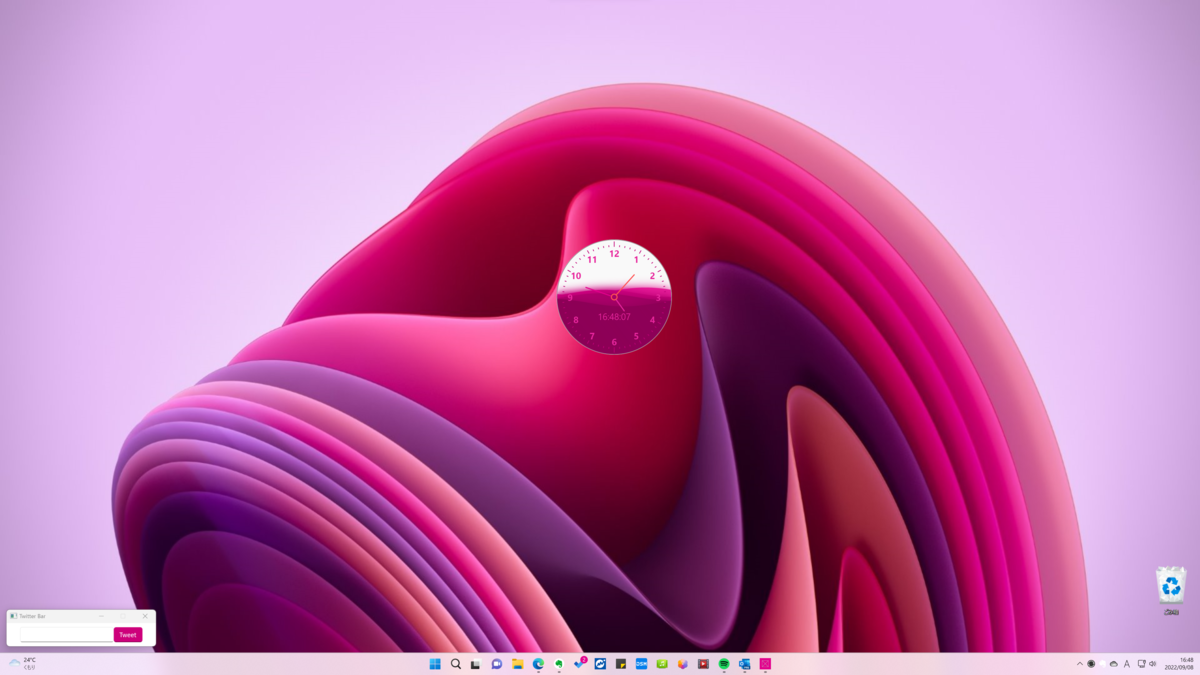Switch to Evernote in the taskbar

pos(559,664)
